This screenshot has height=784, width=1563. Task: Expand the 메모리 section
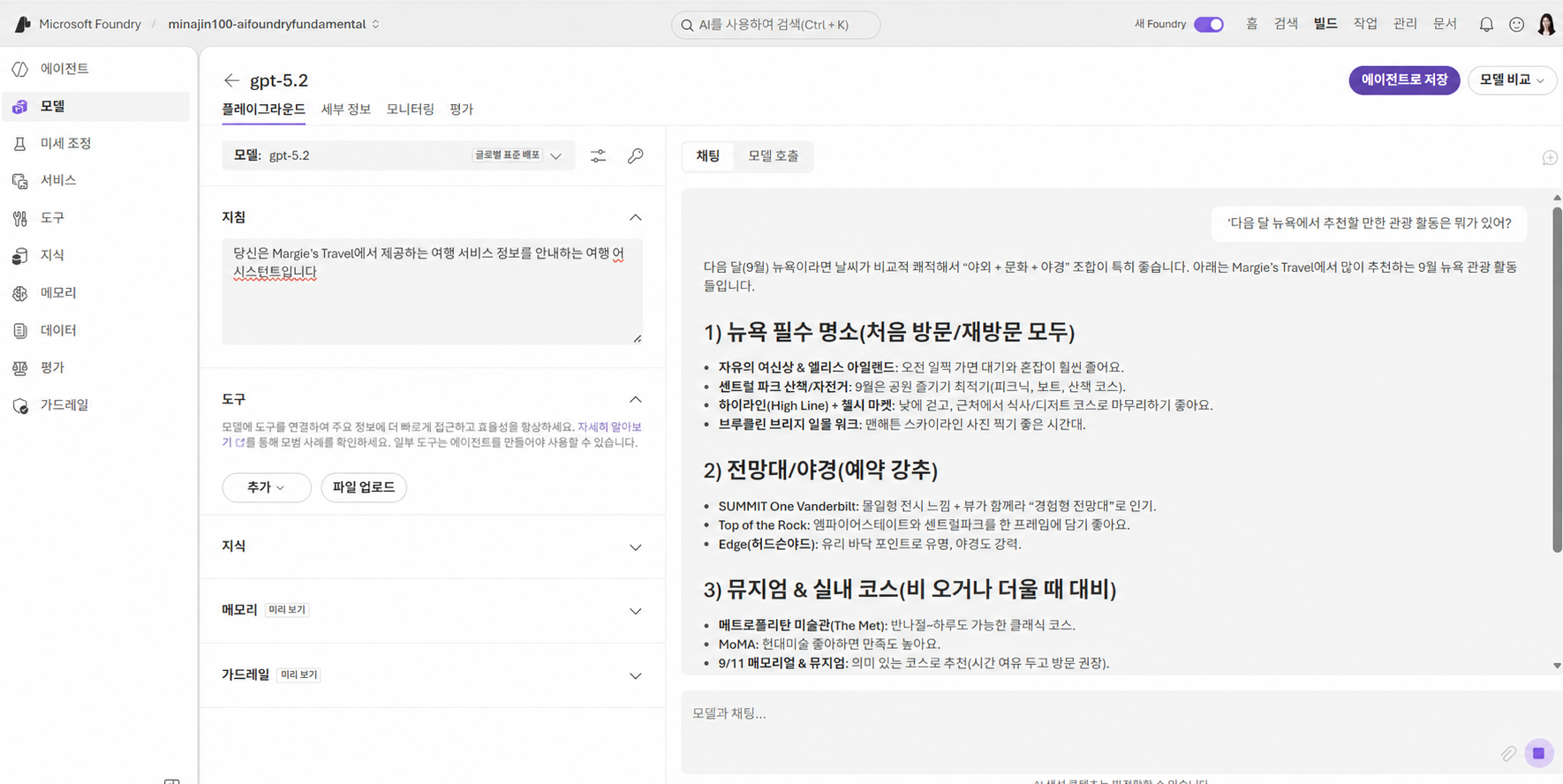(635, 611)
